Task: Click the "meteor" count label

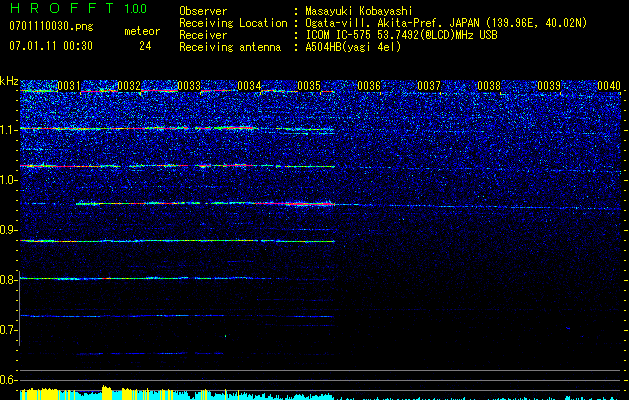Action: pos(142,31)
